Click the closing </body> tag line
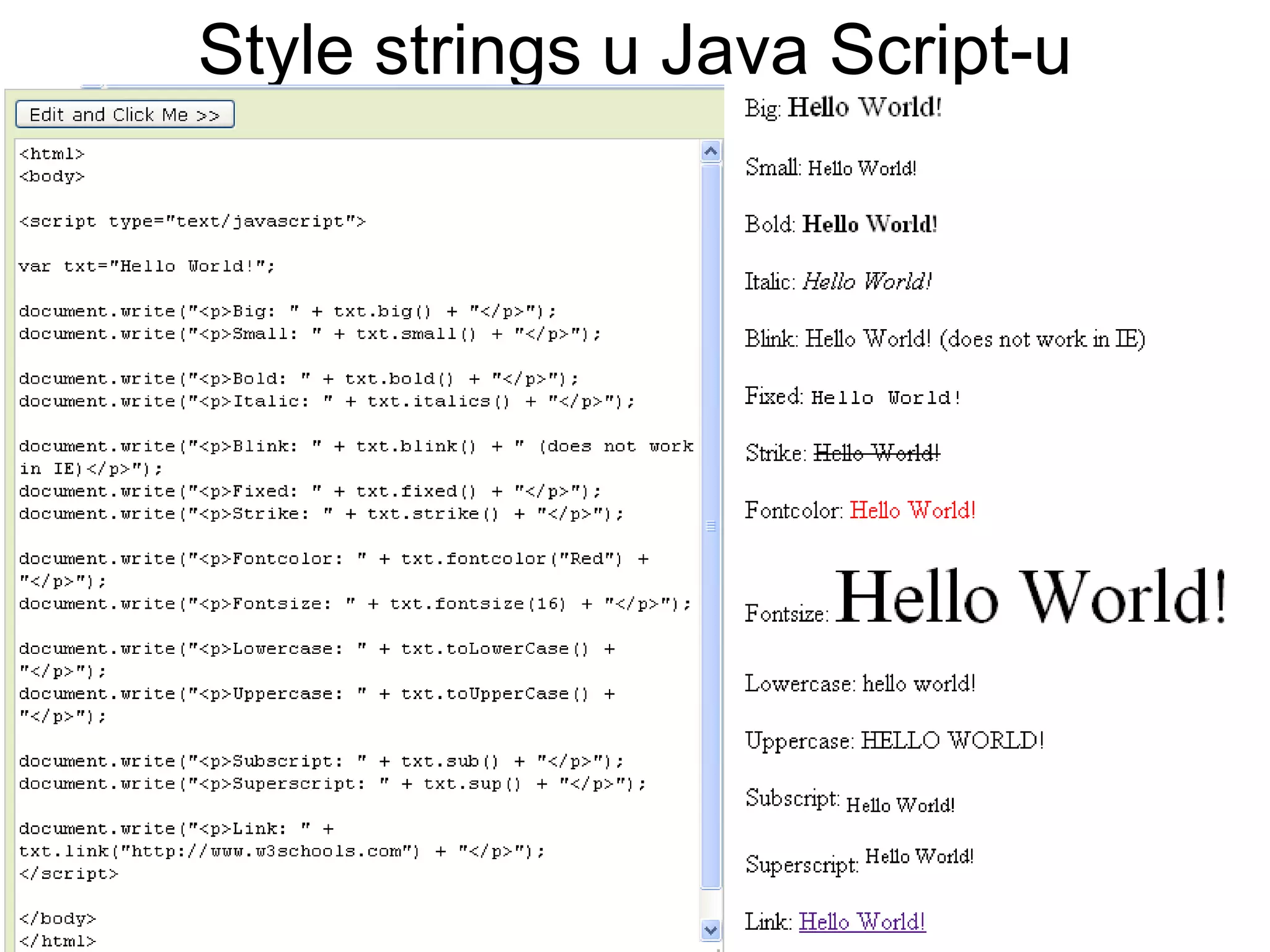 point(57,919)
